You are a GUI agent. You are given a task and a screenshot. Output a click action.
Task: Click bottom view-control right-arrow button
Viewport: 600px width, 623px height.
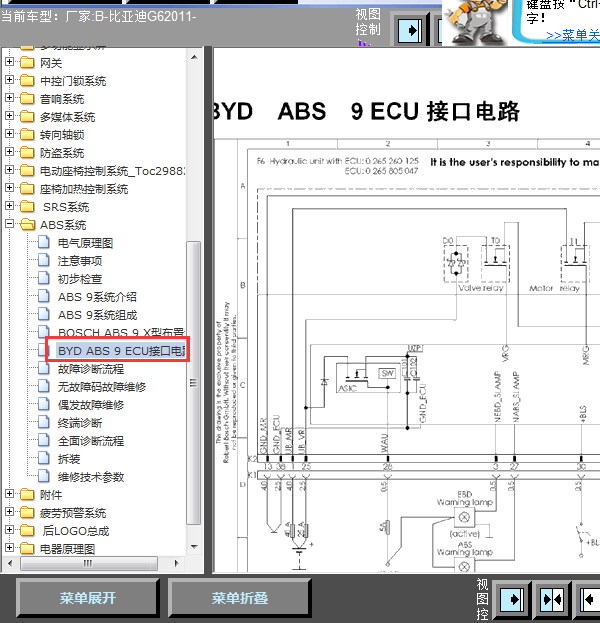[511, 599]
